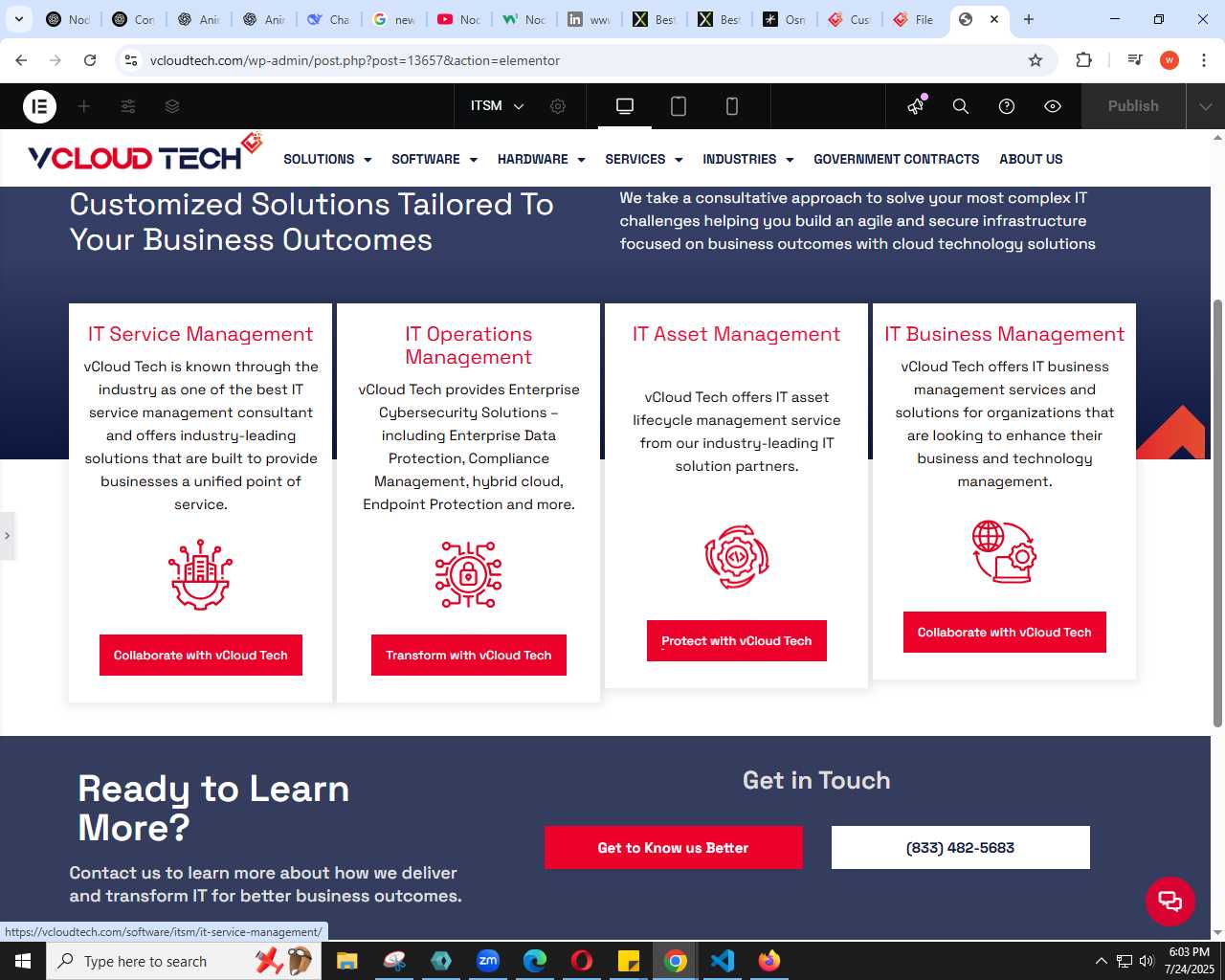Viewport: 1225px width, 980px height.
Task: Add a new element with plus icon
Action: (x=84, y=106)
